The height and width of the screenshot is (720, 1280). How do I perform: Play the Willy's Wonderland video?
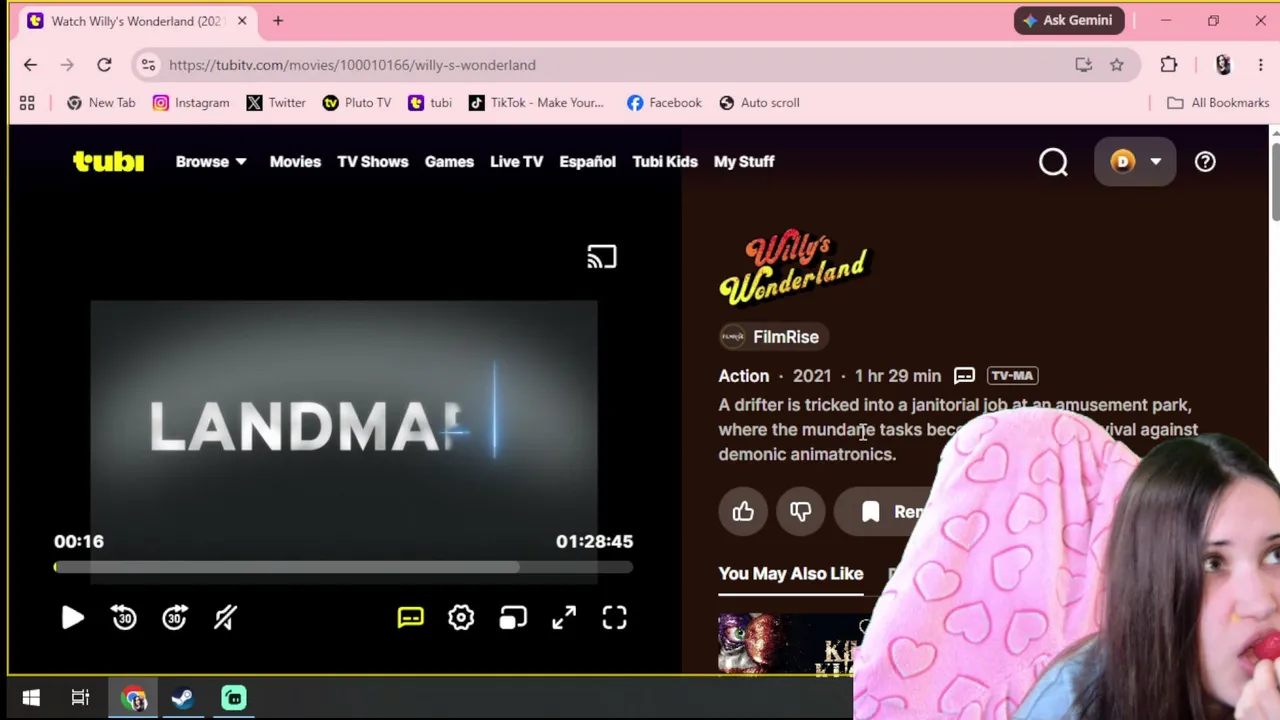pos(72,618)
